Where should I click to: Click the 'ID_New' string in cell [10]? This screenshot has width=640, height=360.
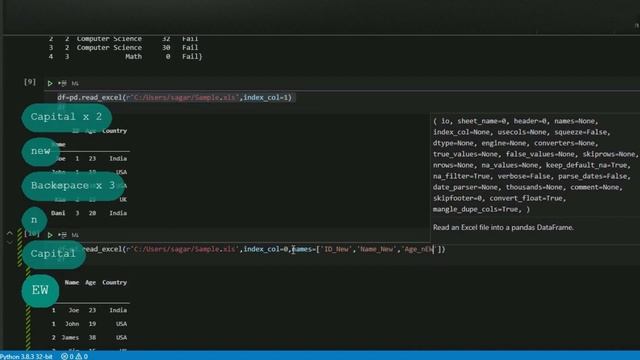337,249
